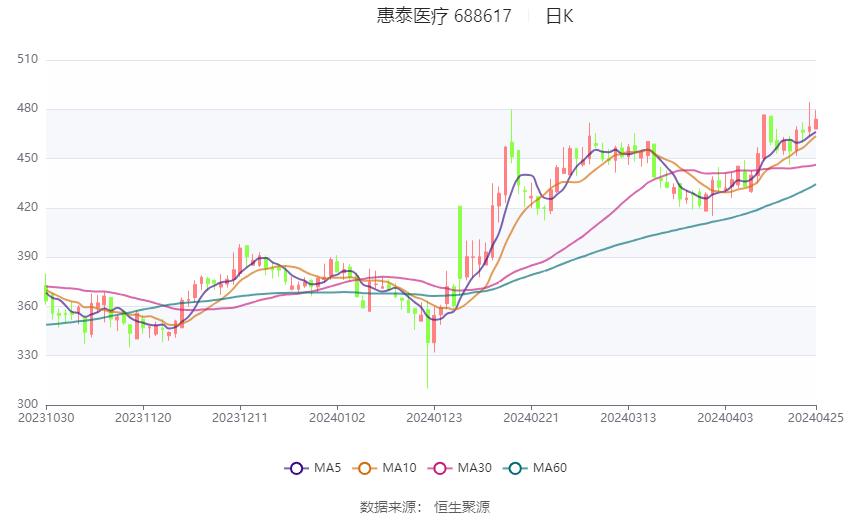Click the MA10 legend label text

pos(399,468)
